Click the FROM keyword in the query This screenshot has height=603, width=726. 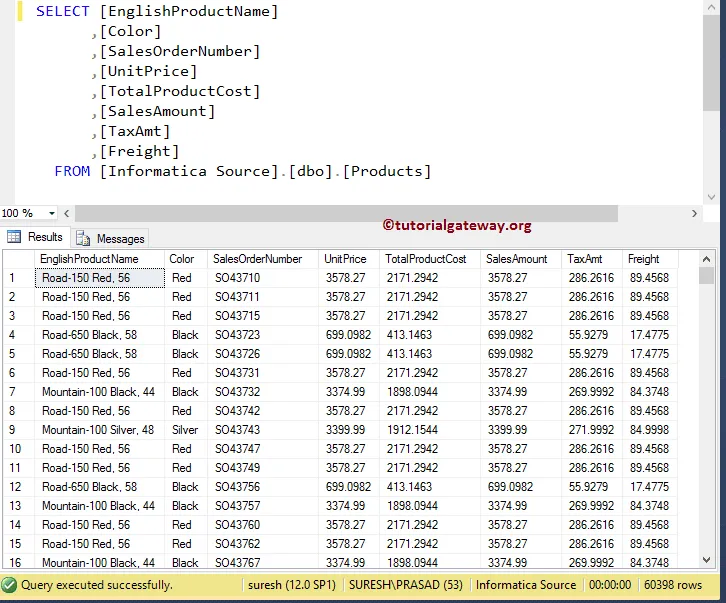point(72,171)
